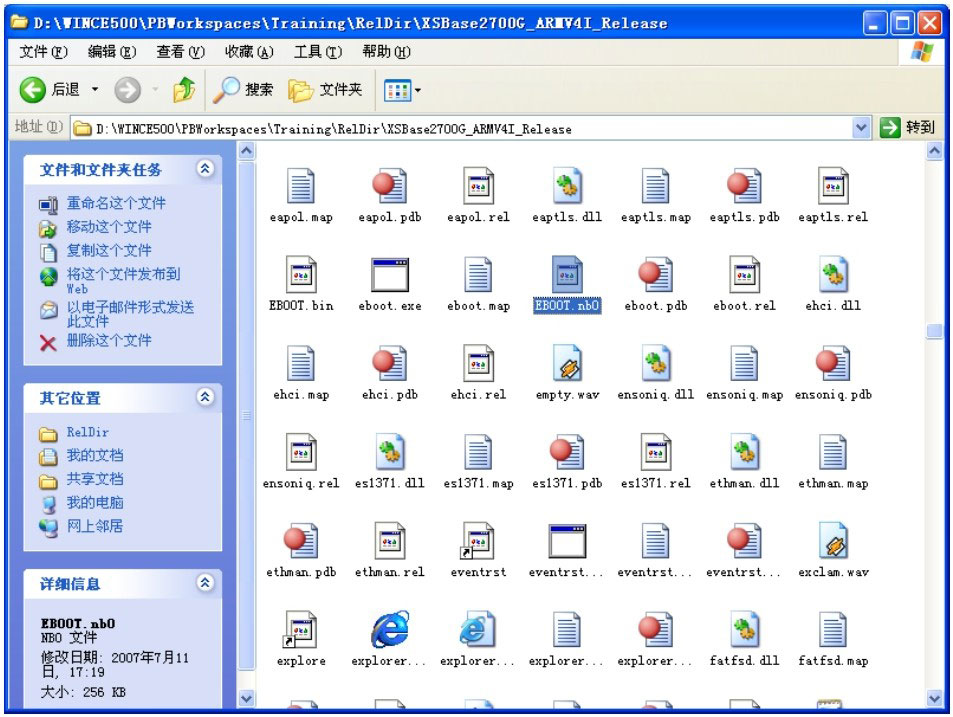Select the fatfsd.map file icon

click(833, 630)
